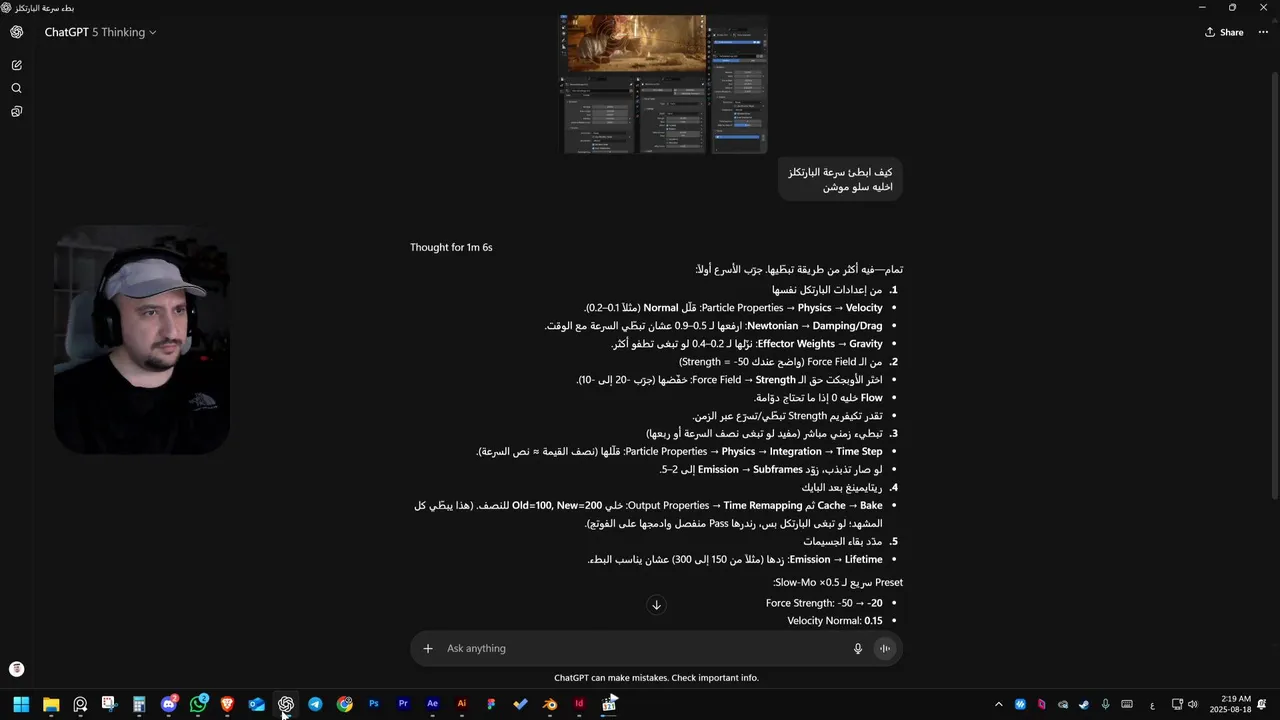Switch to After Effects in the taskbar
Screen dimensions: 1280x720
(x=433, y=704)
